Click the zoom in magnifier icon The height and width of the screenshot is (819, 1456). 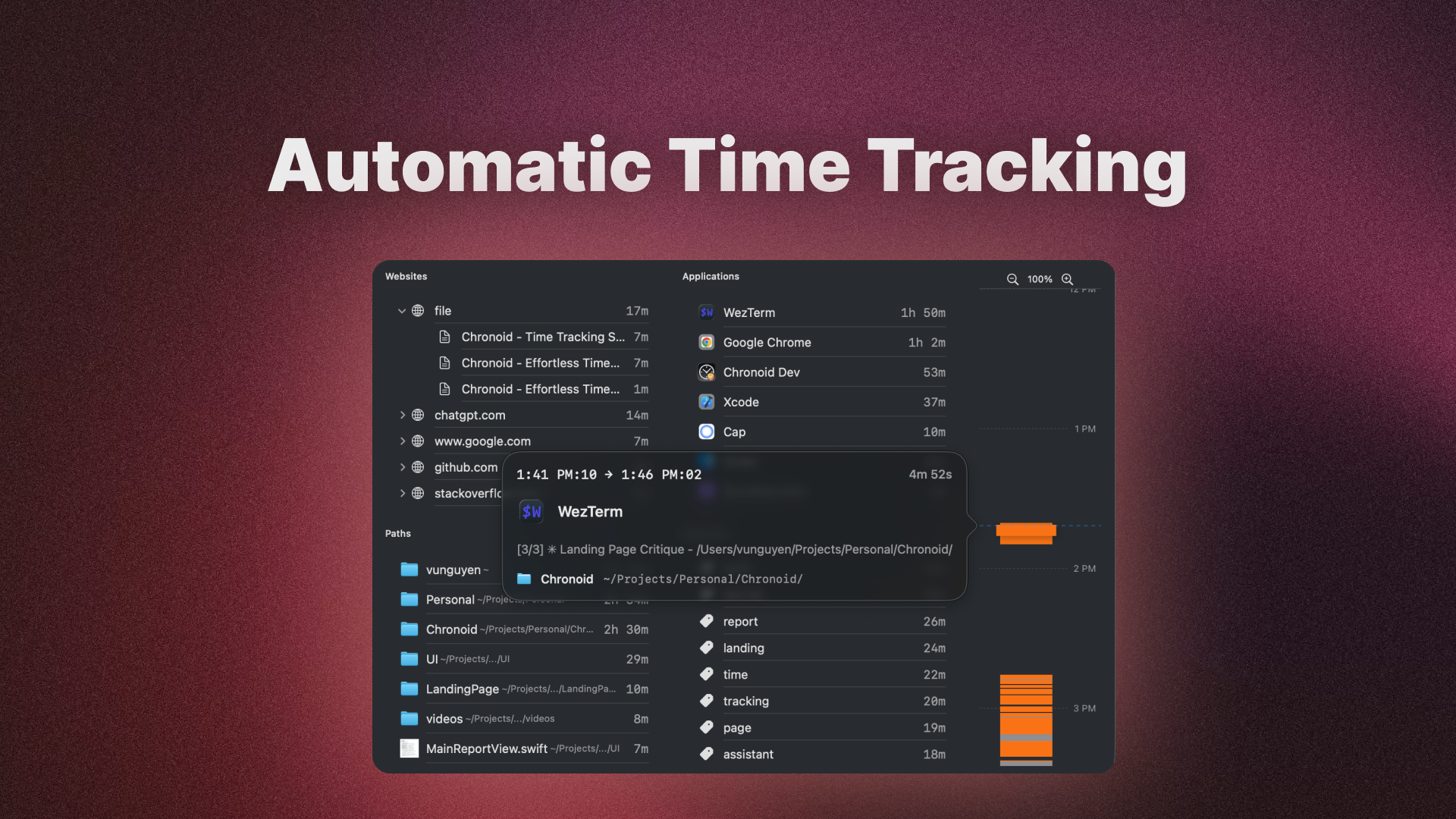point(1067,279)
